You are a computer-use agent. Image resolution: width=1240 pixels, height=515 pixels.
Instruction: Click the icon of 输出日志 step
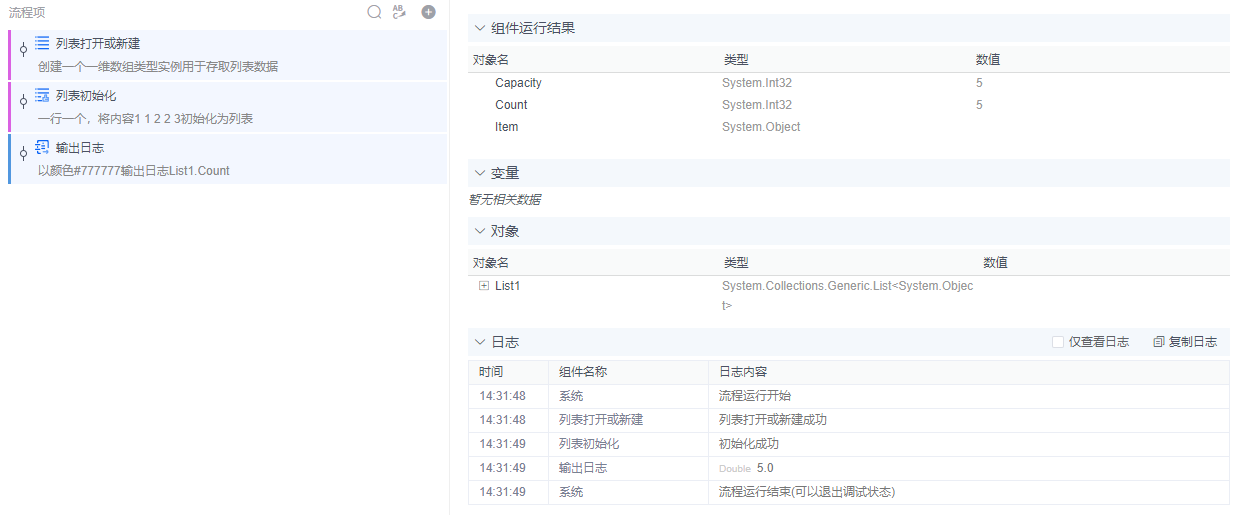[42, 147]
